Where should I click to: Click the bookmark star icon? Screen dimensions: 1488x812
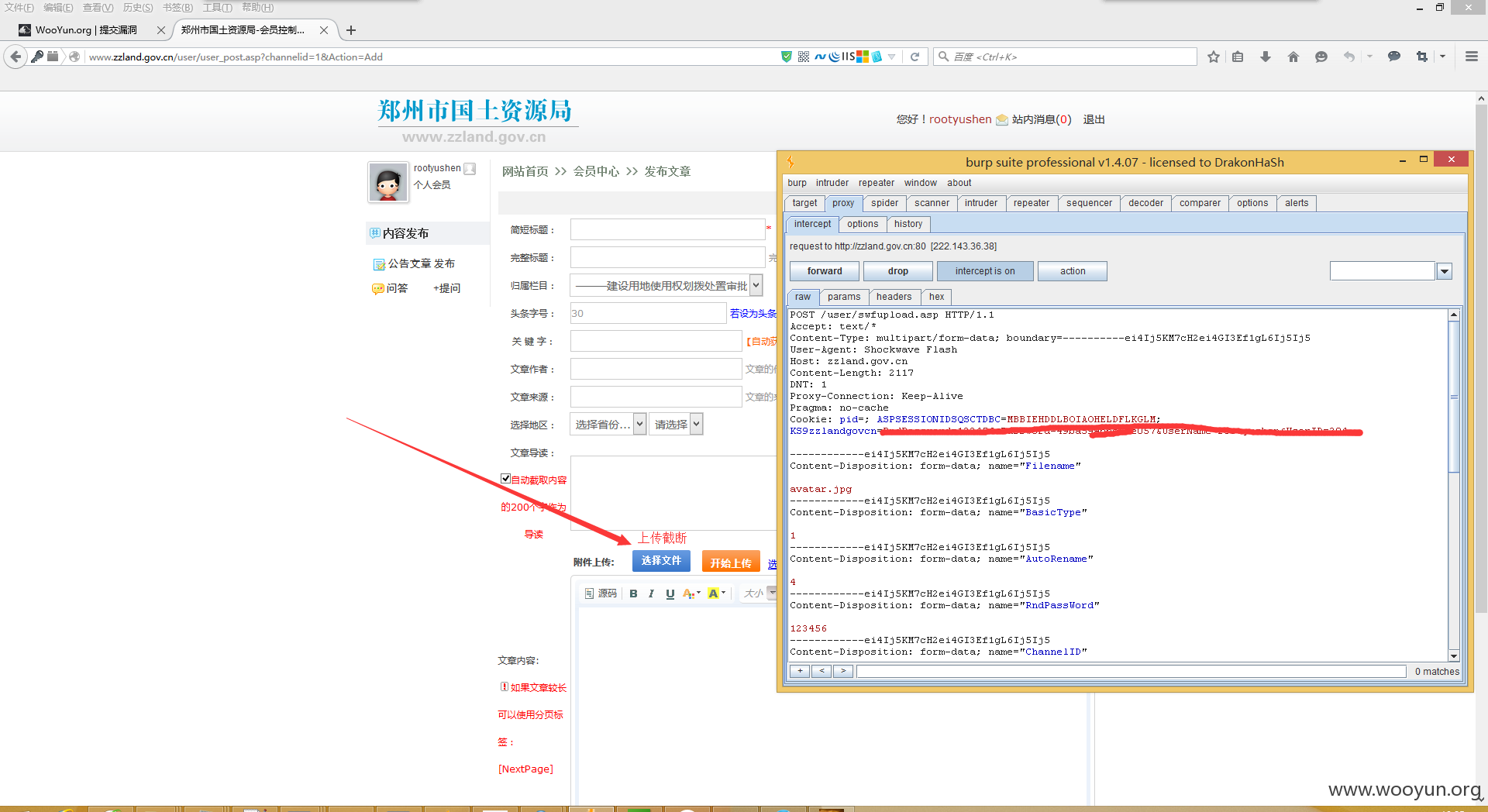coord(1214,57)
